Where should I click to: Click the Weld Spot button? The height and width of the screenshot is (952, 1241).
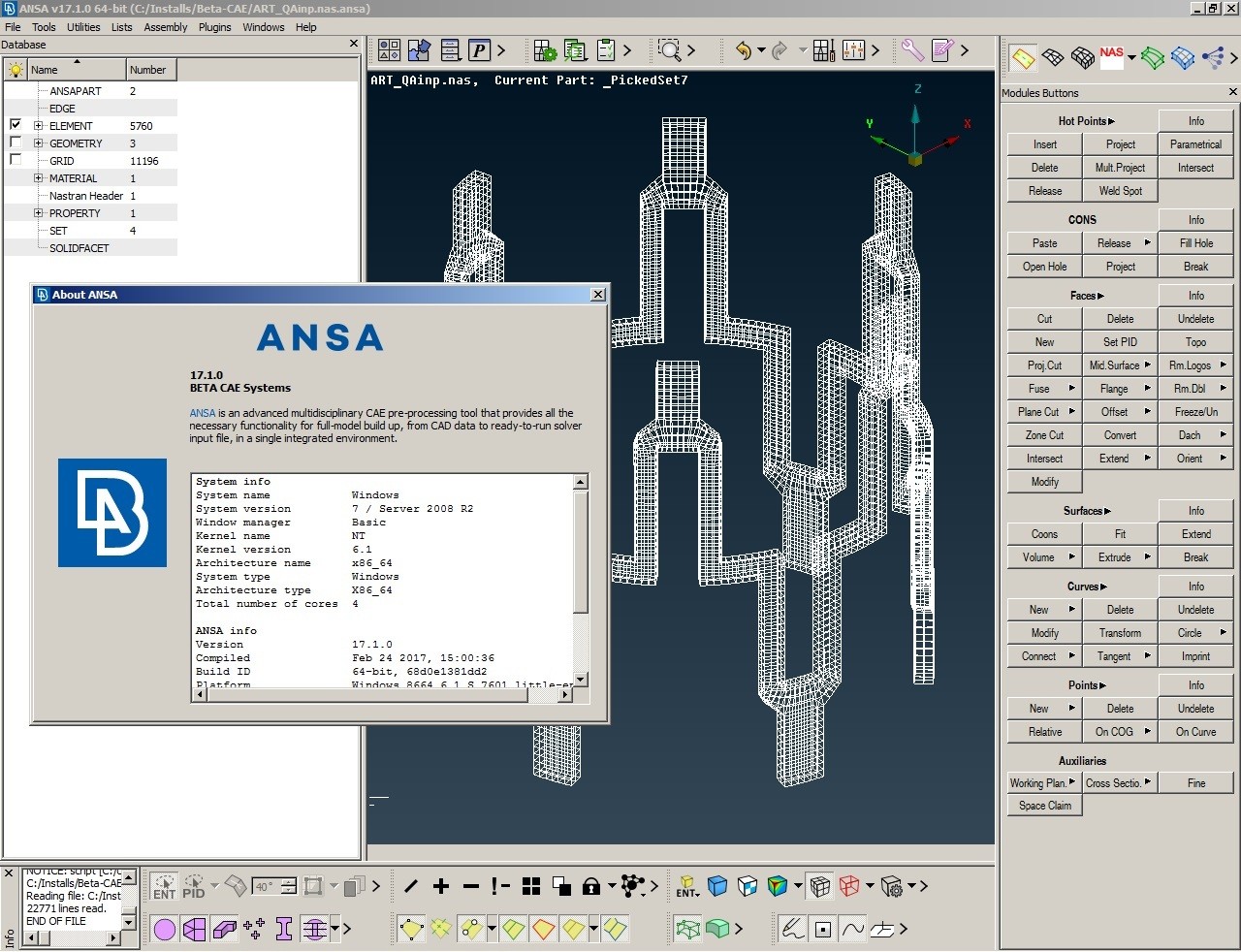click(1120, 191)
